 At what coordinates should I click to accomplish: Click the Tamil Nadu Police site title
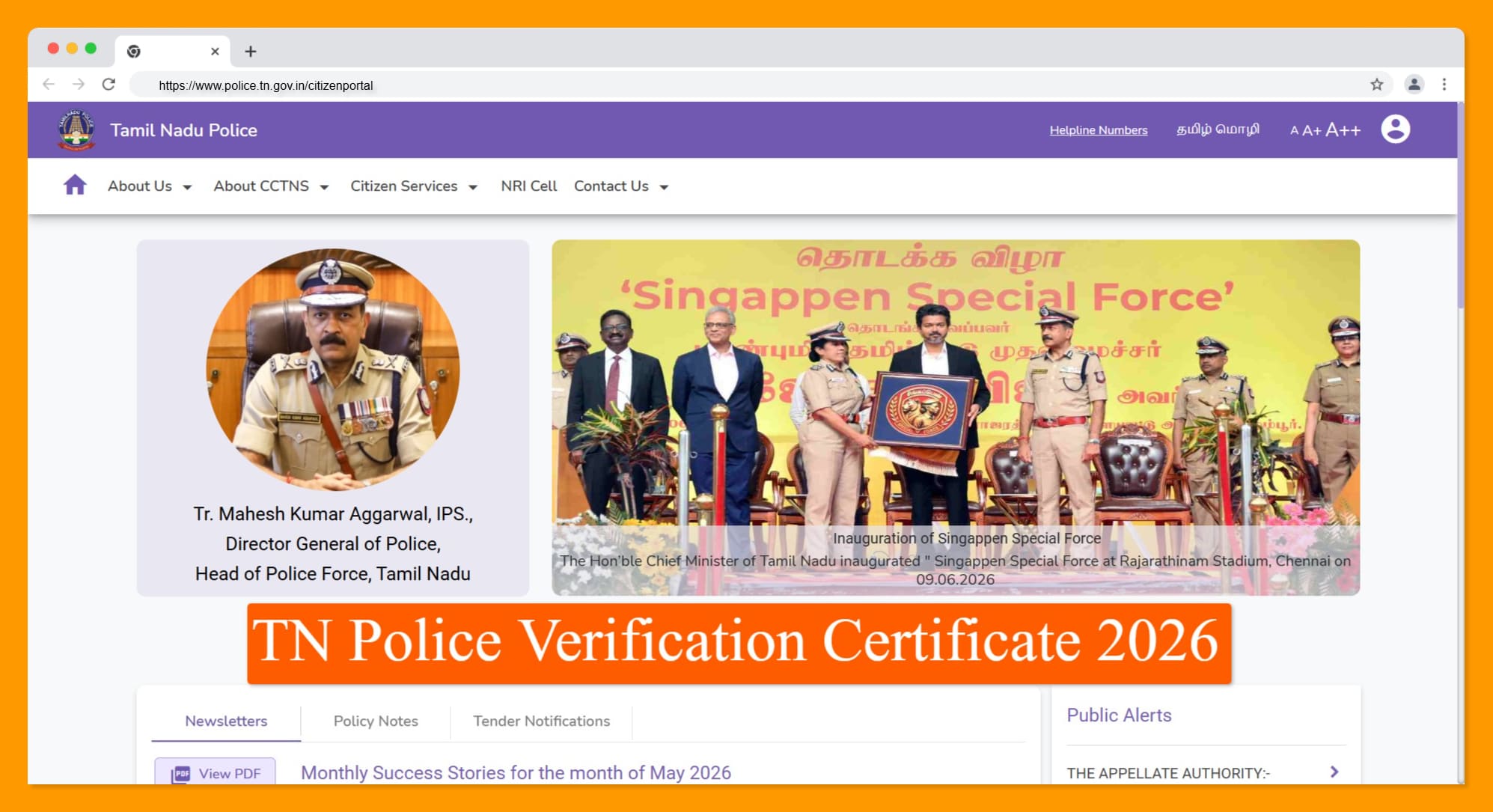[x=183, y=130]
